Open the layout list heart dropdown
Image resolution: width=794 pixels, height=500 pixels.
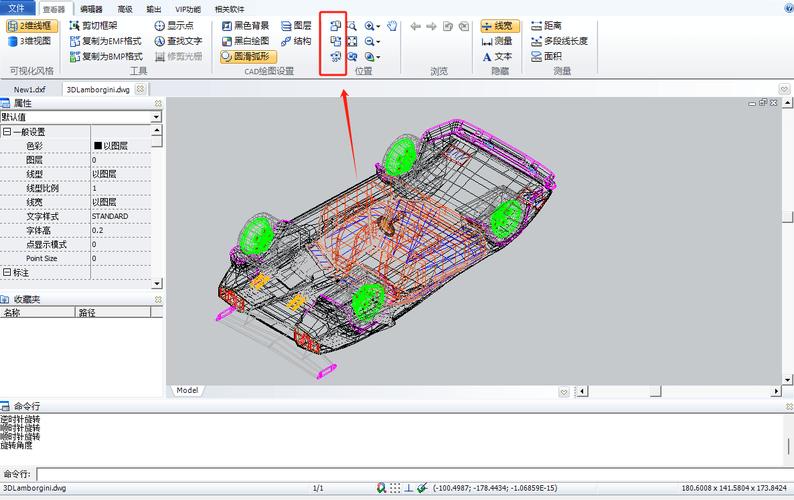point(564,392)
